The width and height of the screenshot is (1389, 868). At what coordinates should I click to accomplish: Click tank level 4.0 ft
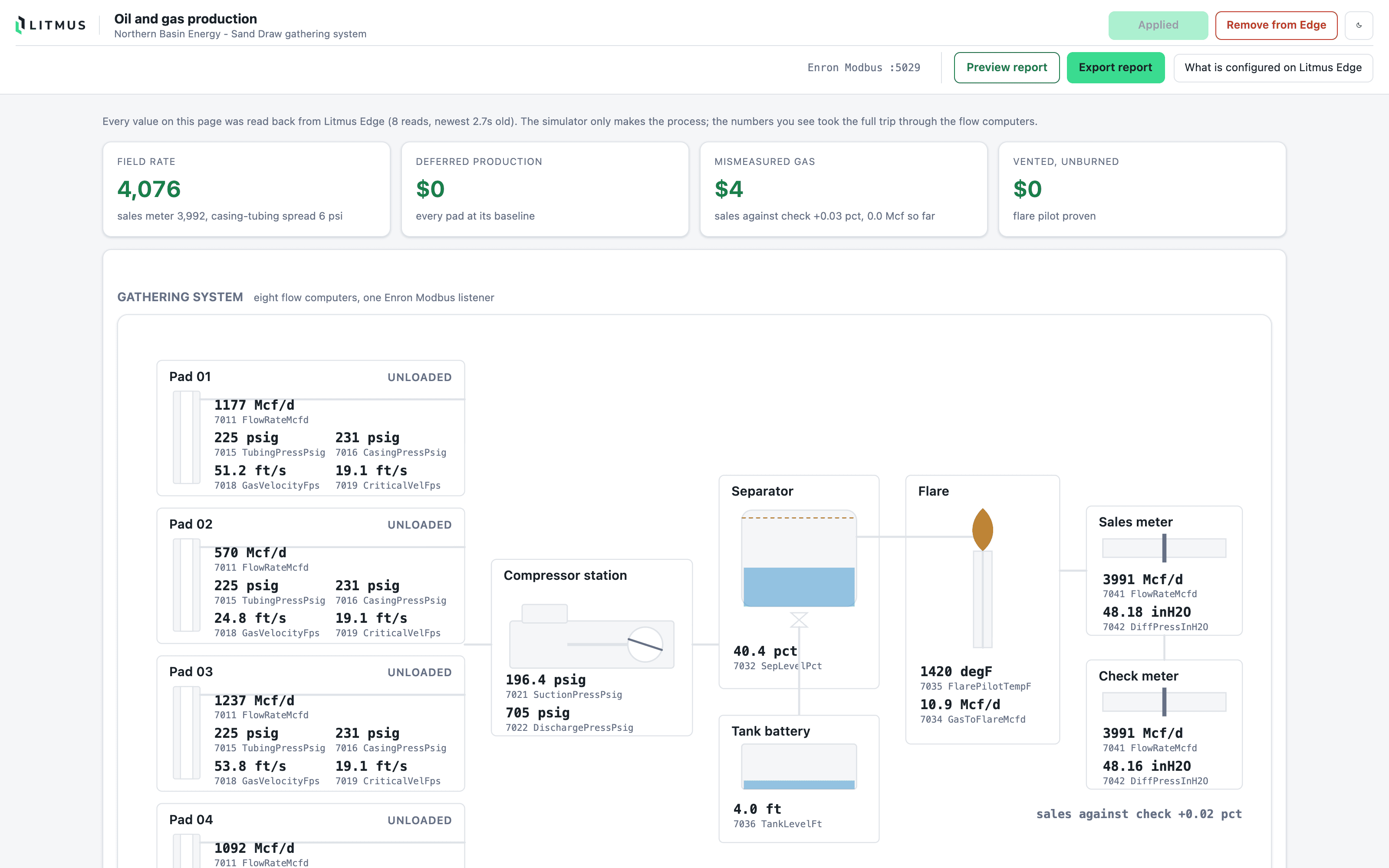click(757, 809)
